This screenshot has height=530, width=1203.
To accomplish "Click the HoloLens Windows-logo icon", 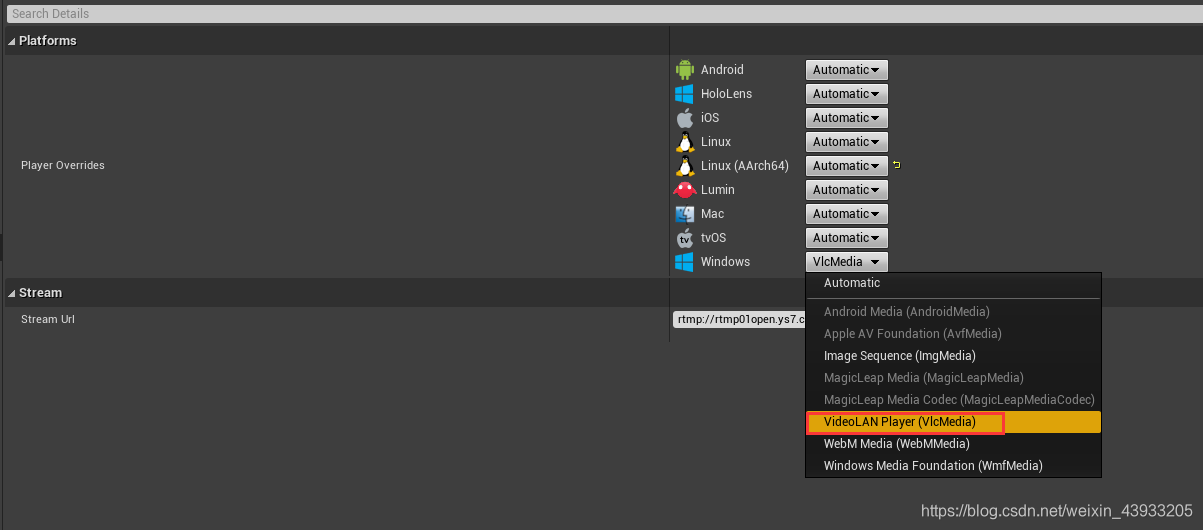I will pos(684,94).
